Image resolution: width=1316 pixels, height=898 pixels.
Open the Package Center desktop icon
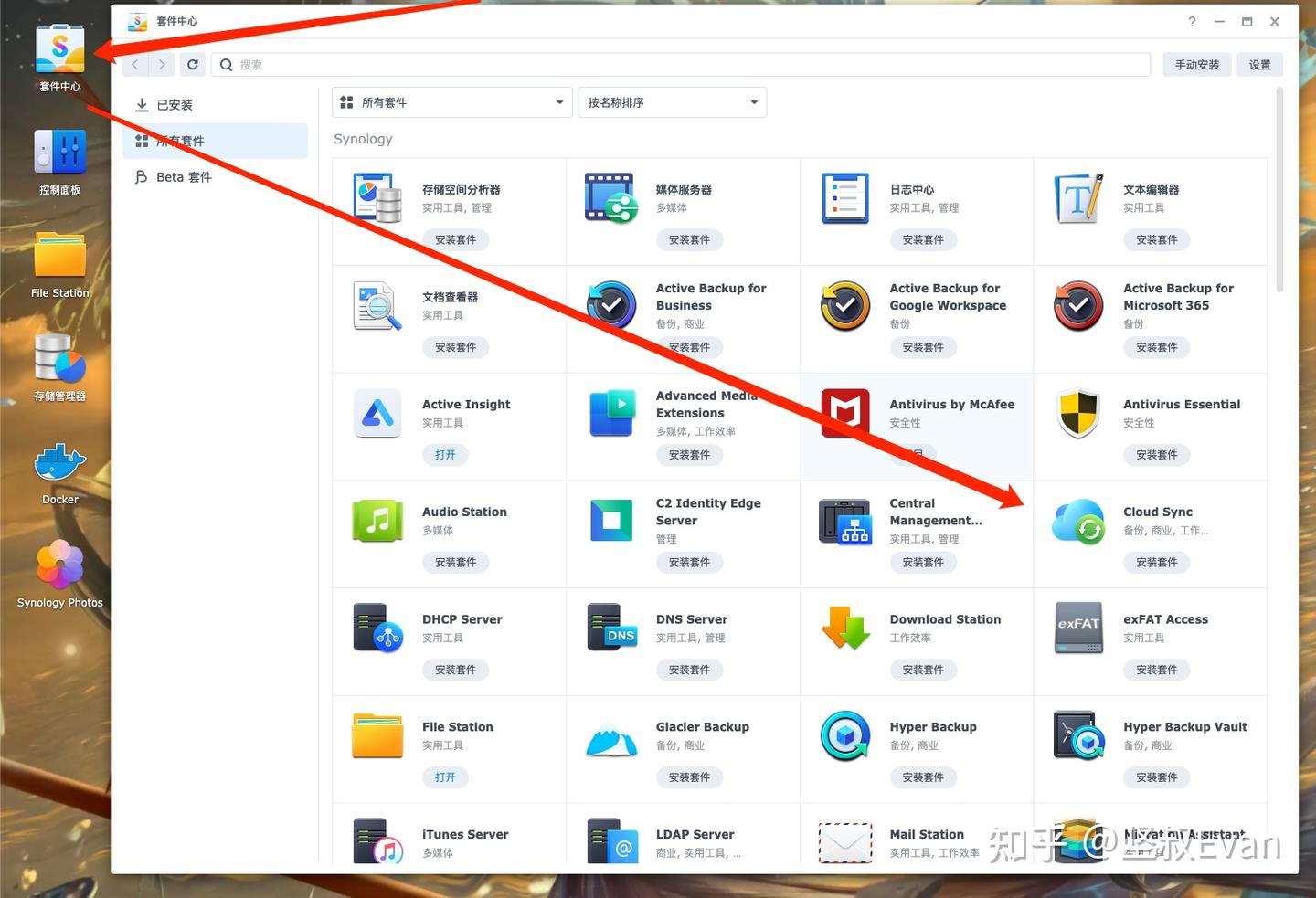[x=60, y=49]
